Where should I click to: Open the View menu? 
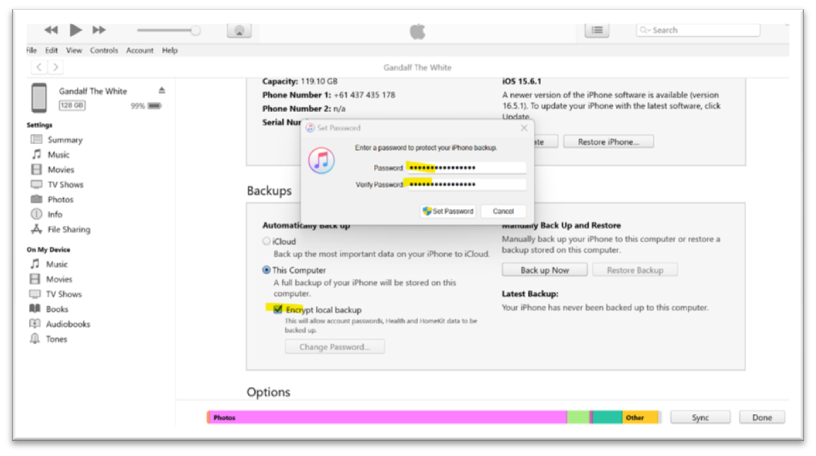pos(74,50)
